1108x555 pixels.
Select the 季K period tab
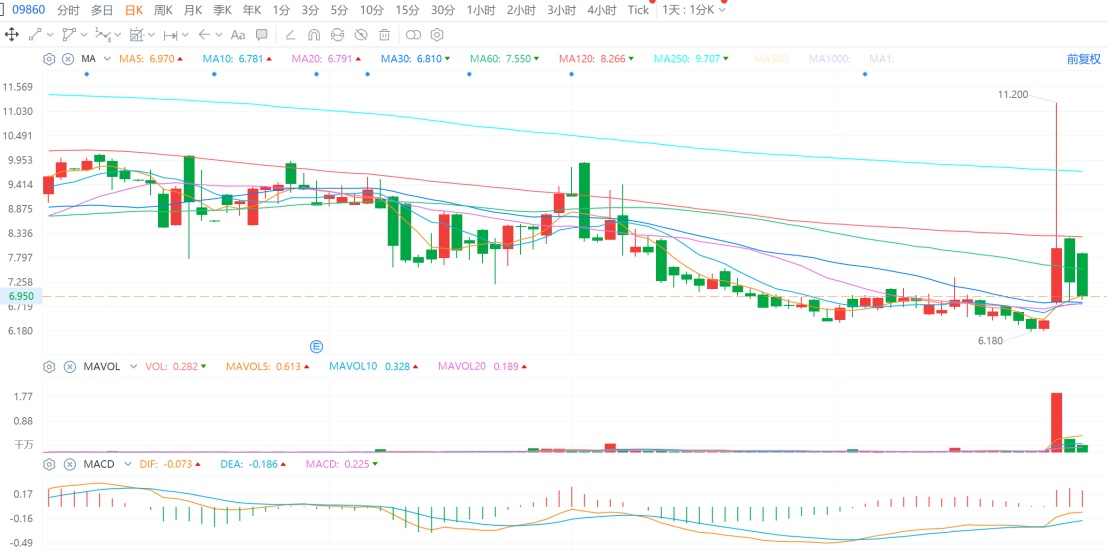pos(223,10)
